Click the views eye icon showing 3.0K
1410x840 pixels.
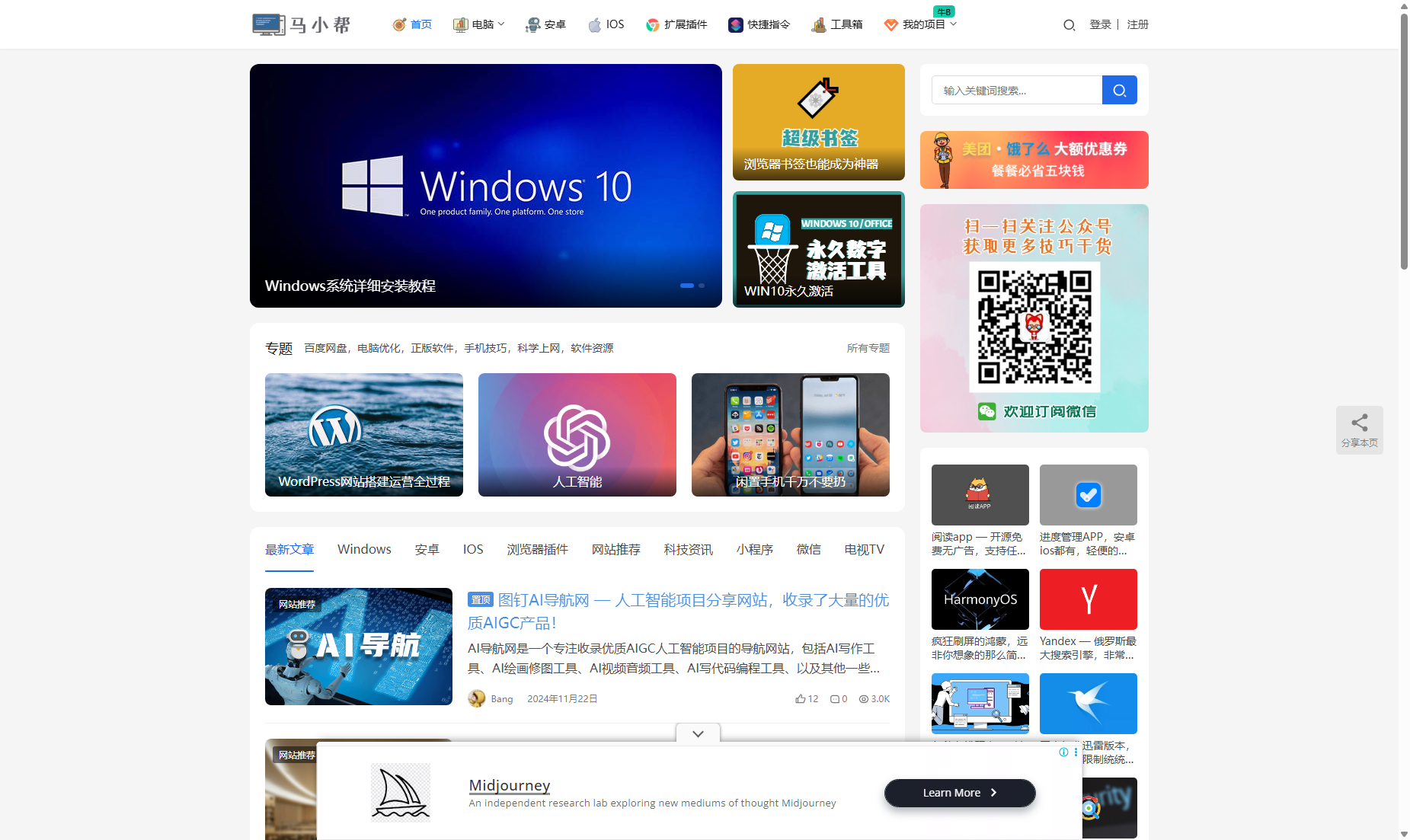pyautogui.click(x=863, y=698)
